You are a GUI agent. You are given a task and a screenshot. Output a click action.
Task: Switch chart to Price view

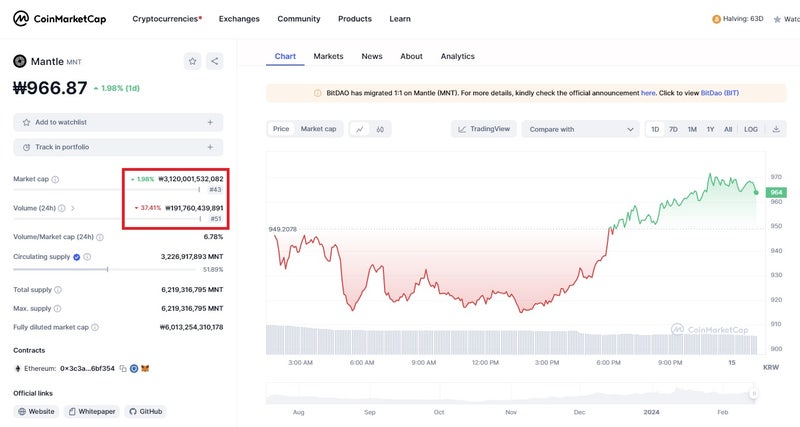[281, 129]
